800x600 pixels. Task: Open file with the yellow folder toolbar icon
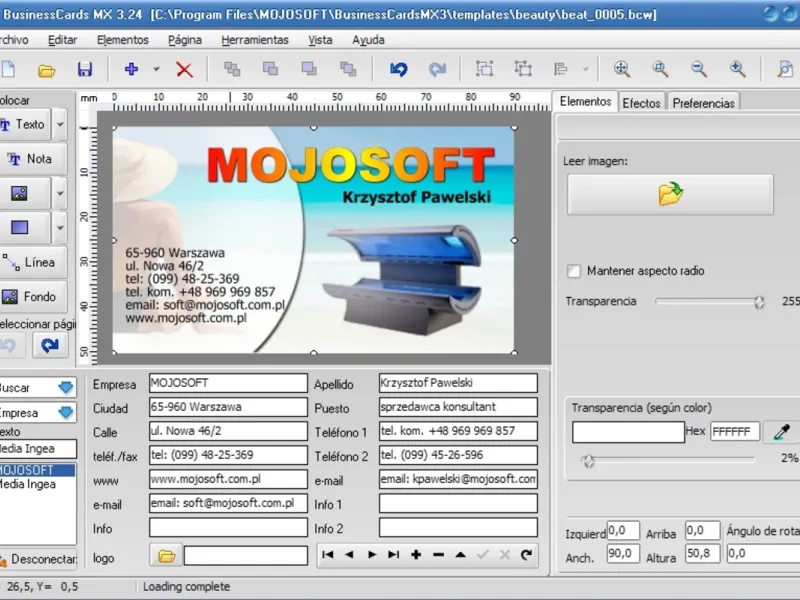point(46,70)
